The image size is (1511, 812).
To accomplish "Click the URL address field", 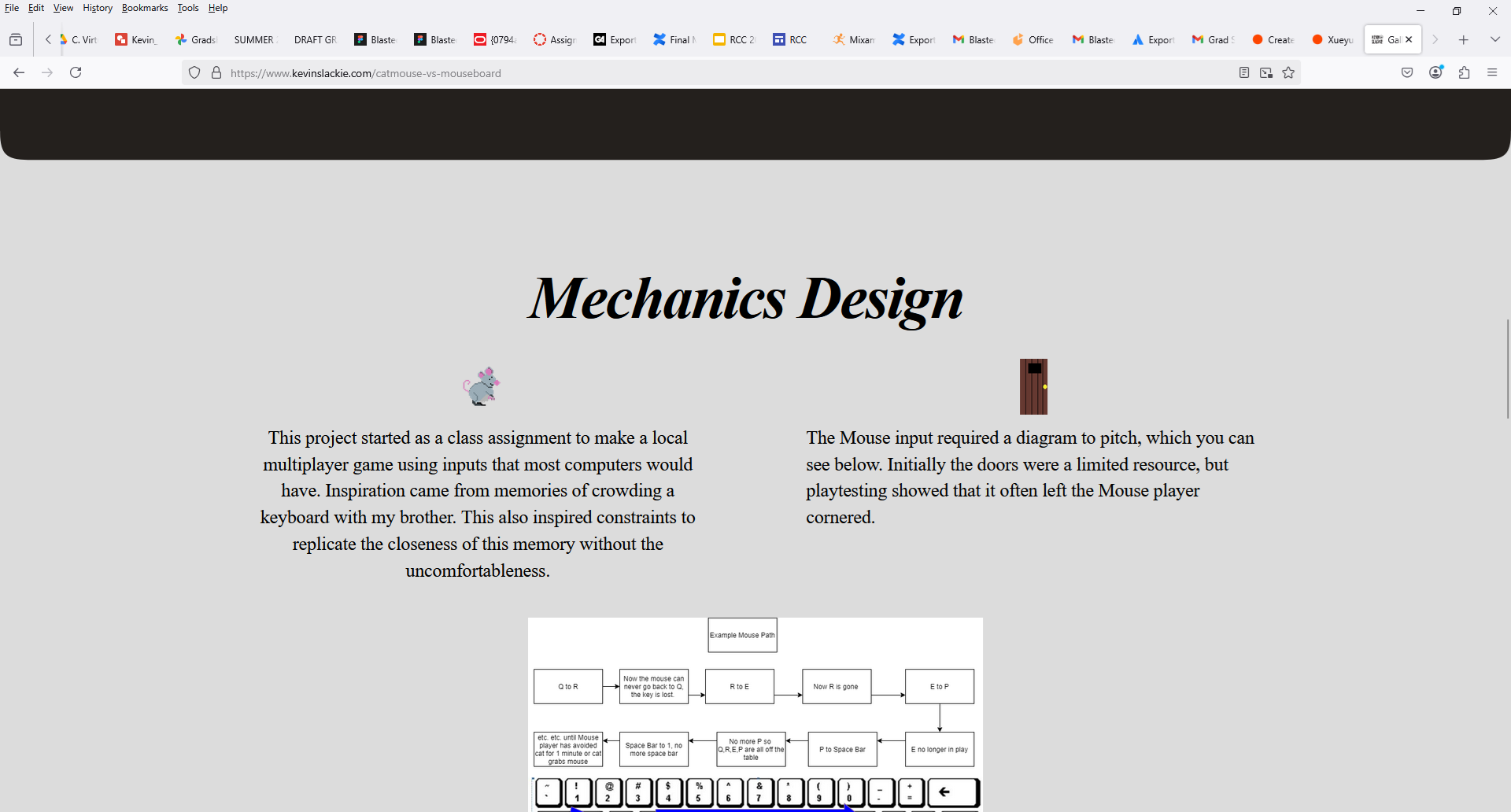I will point(708,73).
